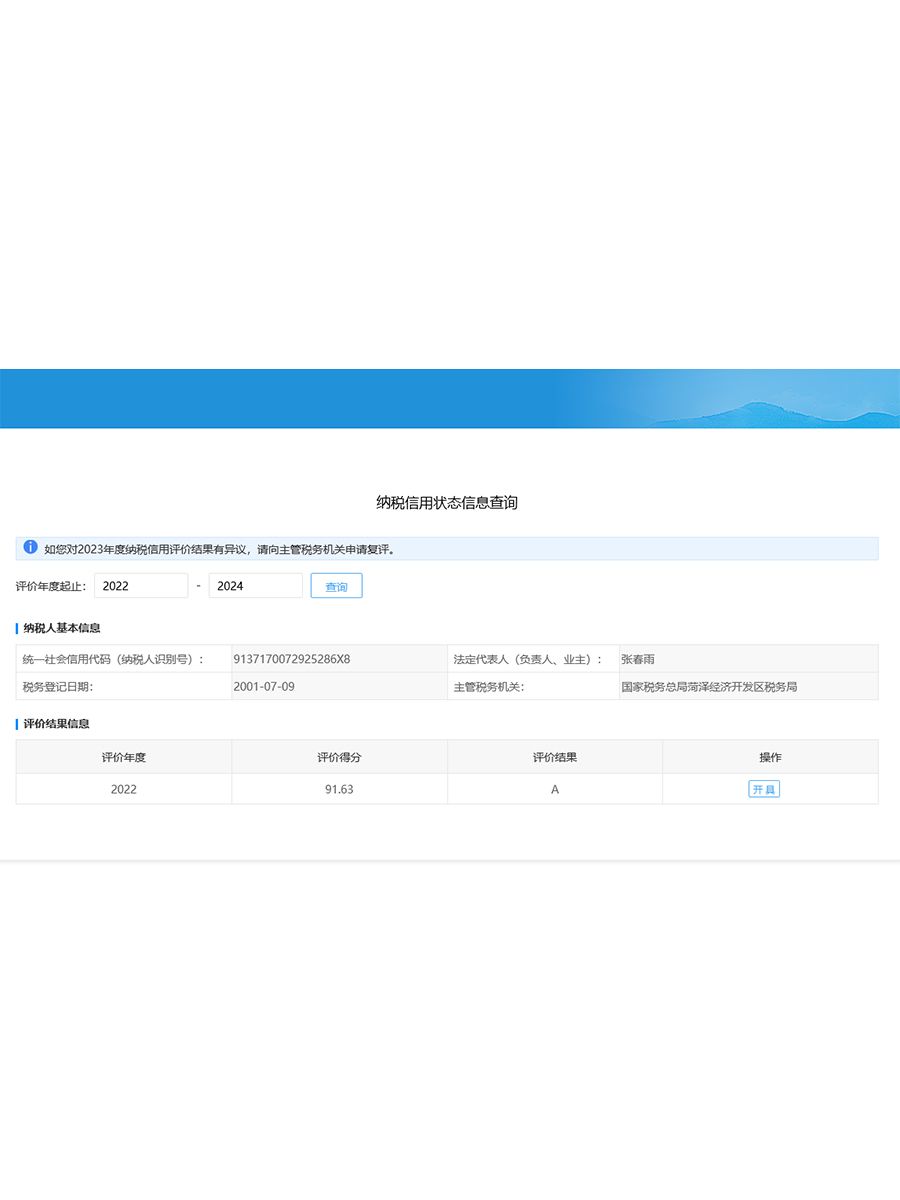Select the starting year input showing 2022
Screen dimensions: 900x1200
click(140, 585)
